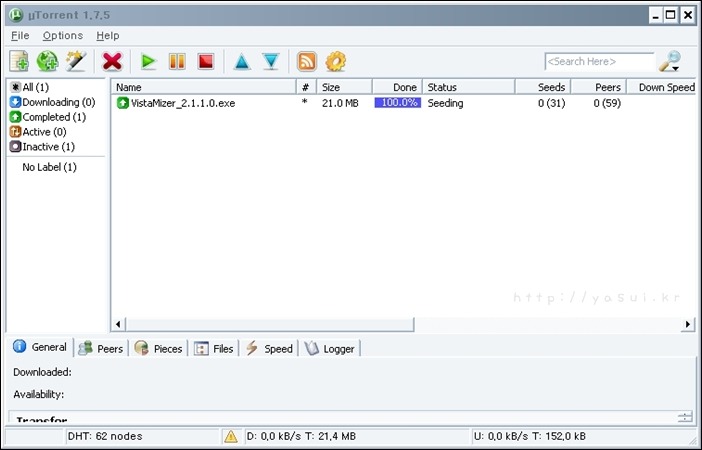
Task: Open the Options menu
Action: click(63, 35)
